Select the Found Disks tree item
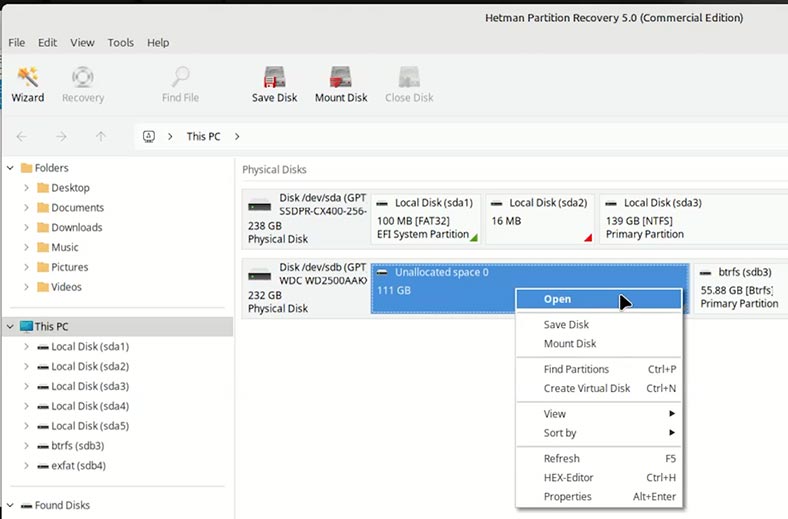Screen dimensions: 788x519 56,505
